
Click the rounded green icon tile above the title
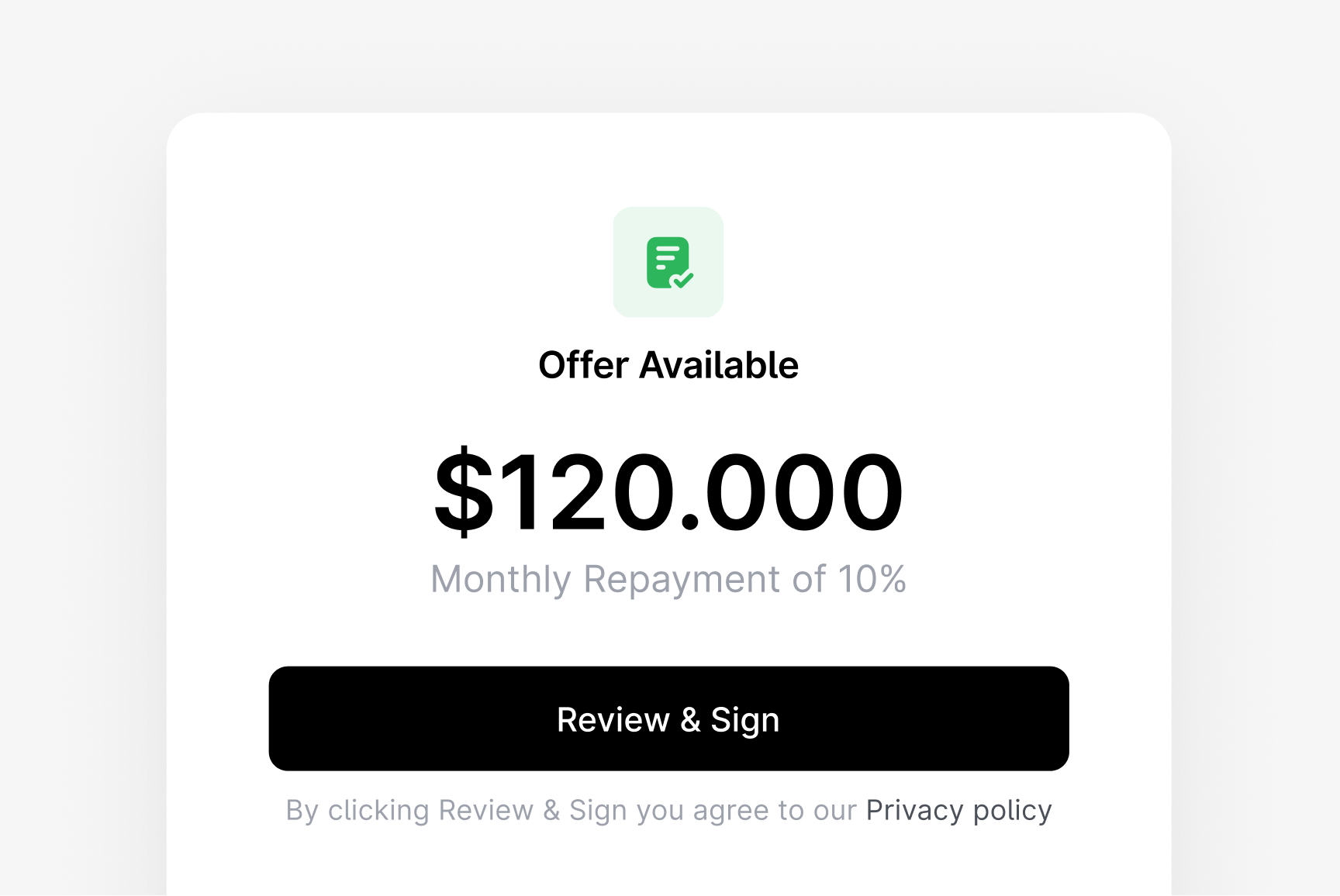click(x=668, y=263)
